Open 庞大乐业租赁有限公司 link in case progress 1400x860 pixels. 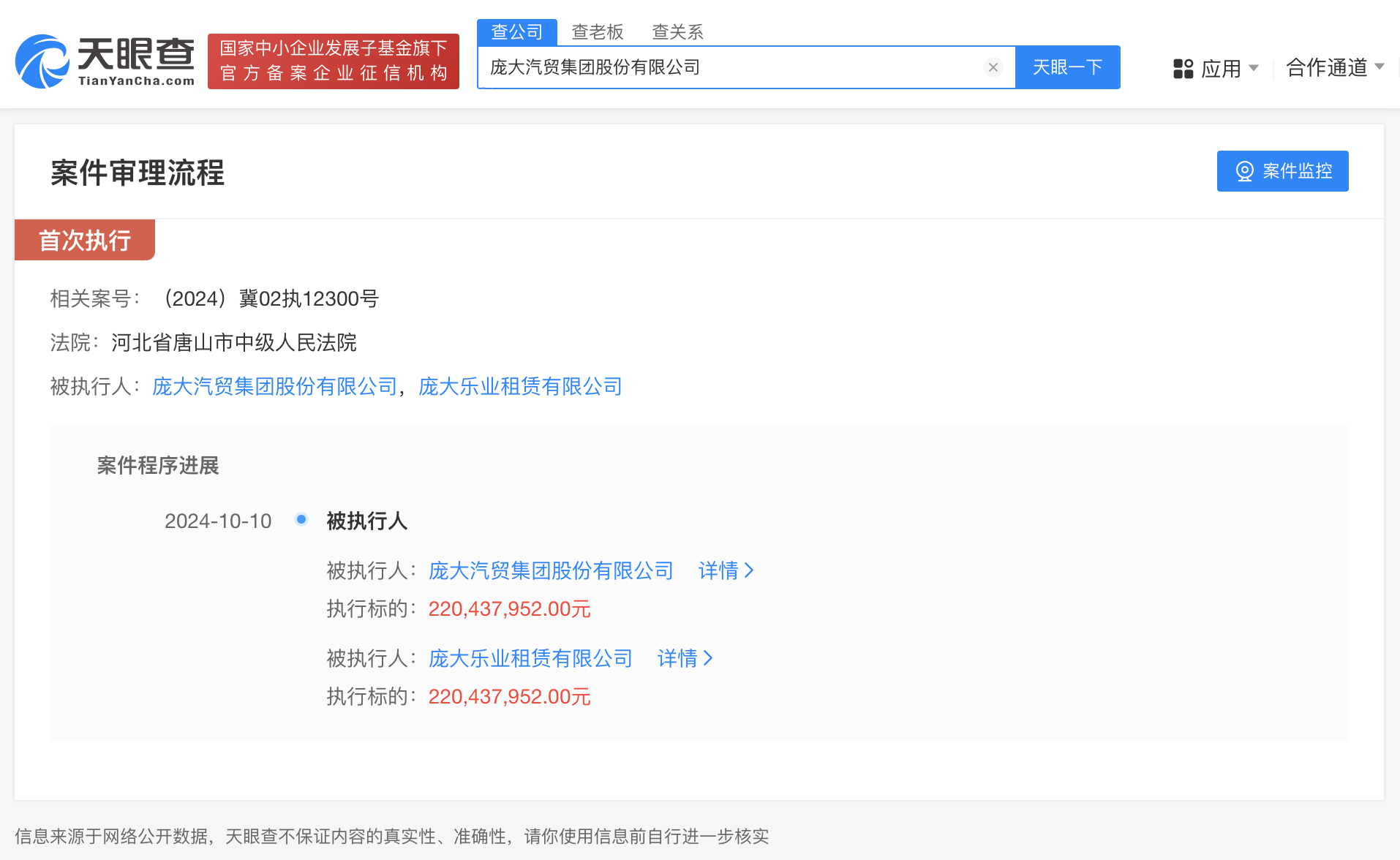(x=530, y=658)
